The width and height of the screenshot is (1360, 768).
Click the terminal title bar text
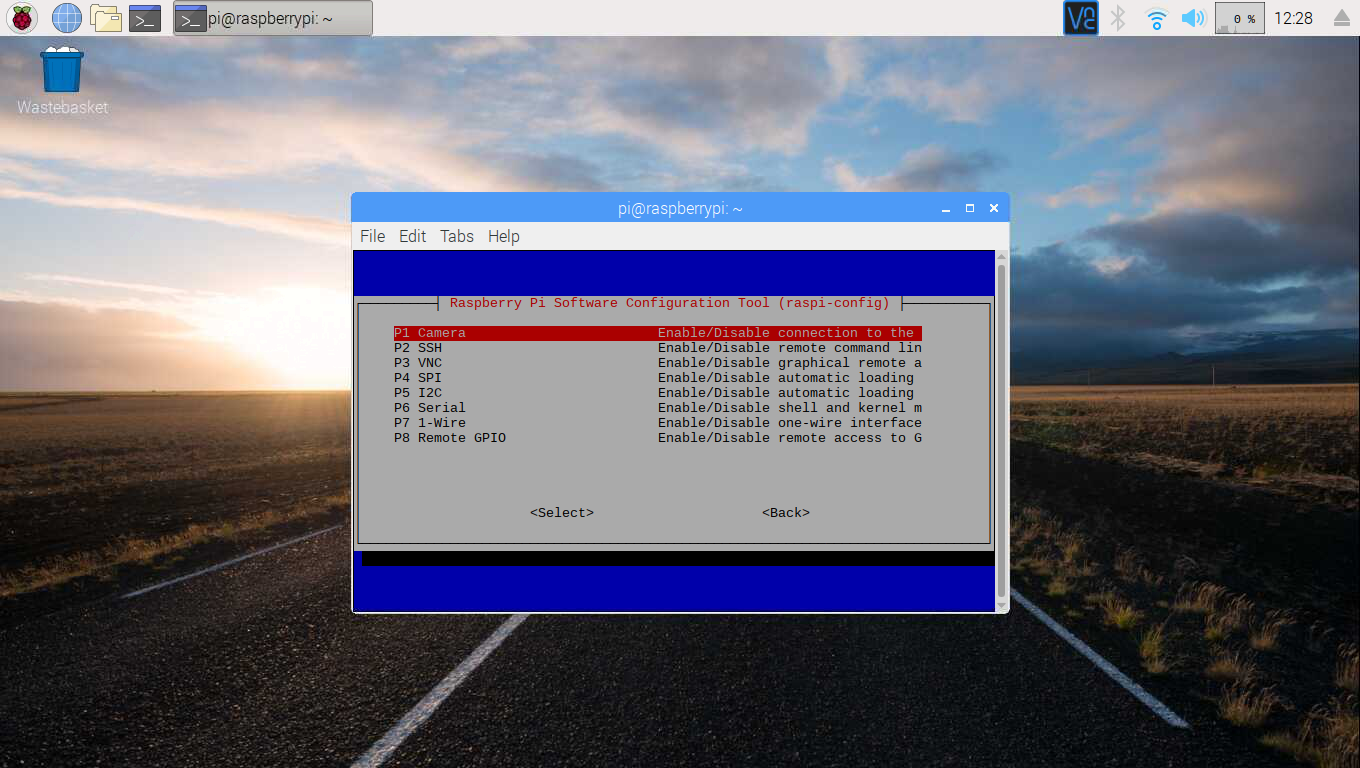pos(680,208)
